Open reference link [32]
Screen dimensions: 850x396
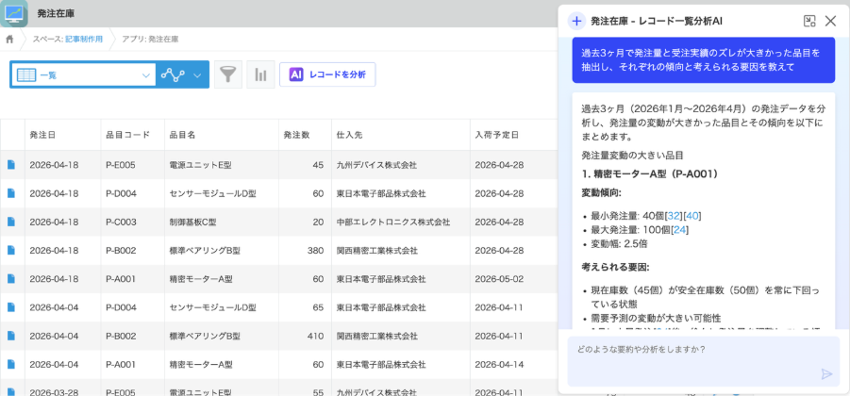[674, 216]
